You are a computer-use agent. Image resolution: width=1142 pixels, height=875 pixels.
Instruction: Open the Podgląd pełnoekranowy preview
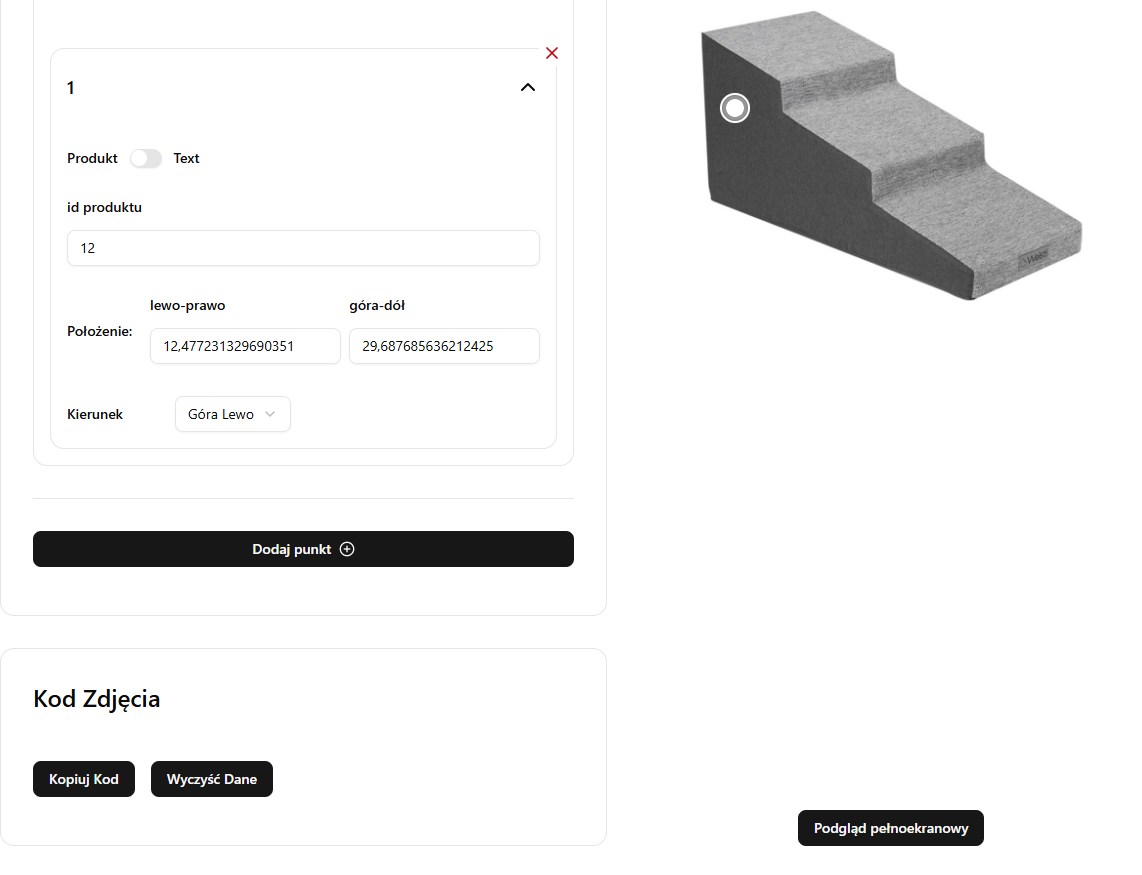(891, 828)
